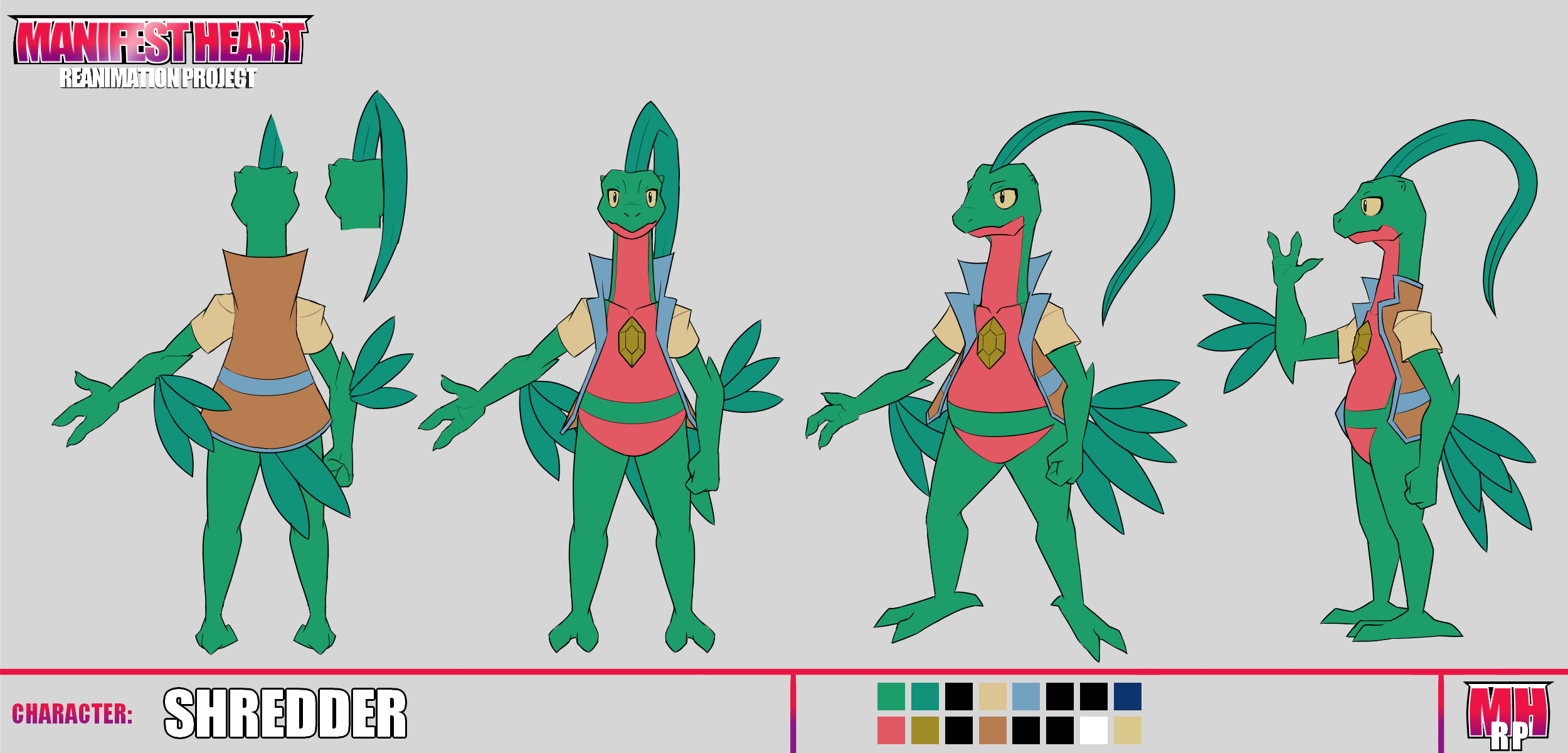1568x753 pixels.
Task: Pick the navy blue swatch
Action: 1128,697
